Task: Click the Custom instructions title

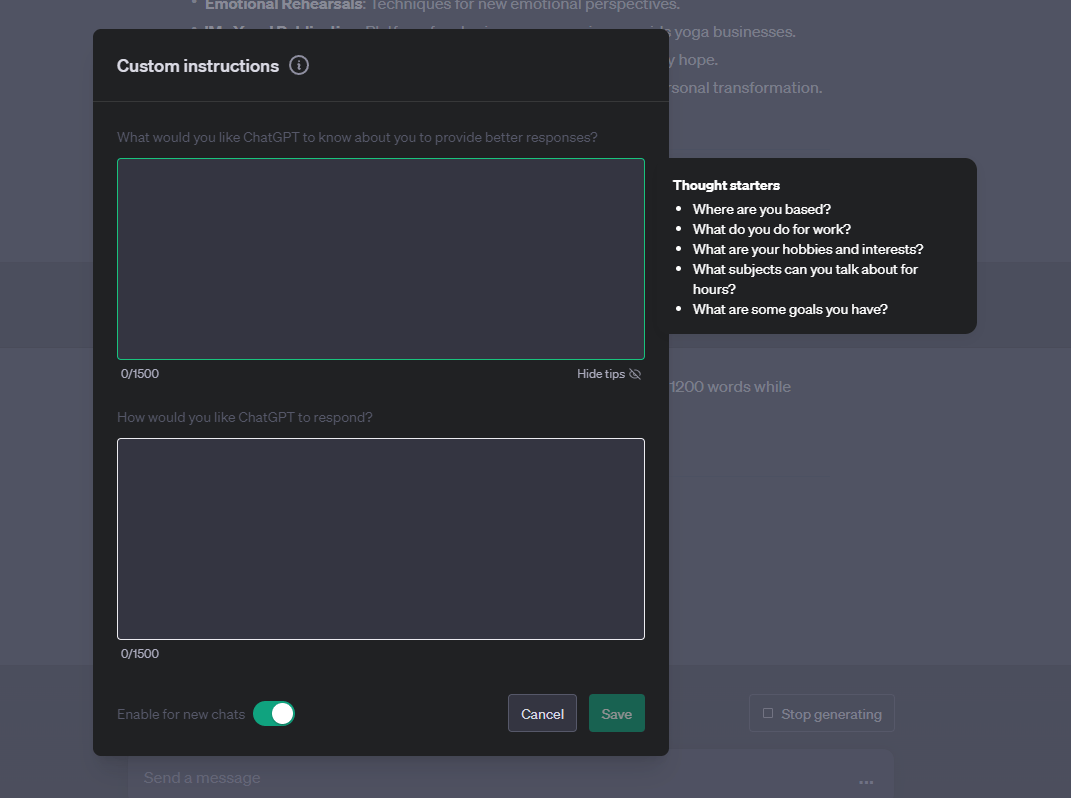Action: click(198, 66)
